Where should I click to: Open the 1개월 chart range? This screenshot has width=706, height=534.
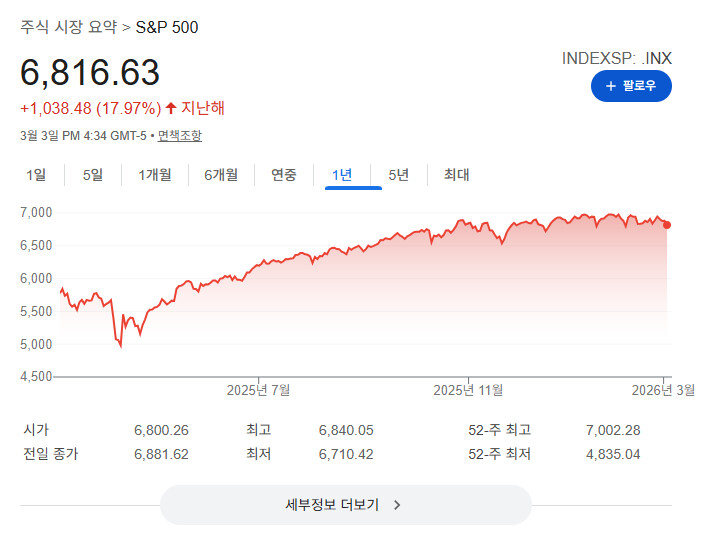pos(155,175)
